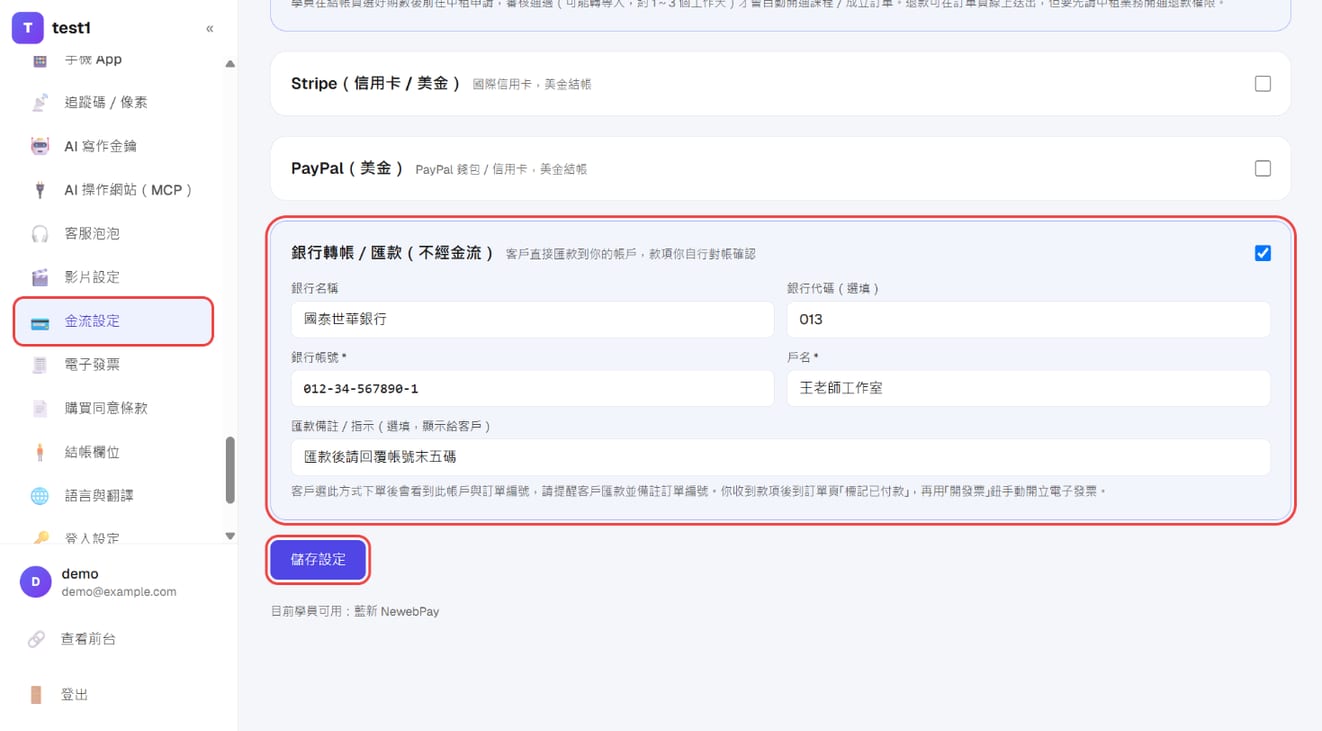Image resolution: width=1322 pixels, height=731 pixels.
Task: Click the 匯款備註 instructions input field
Action: [781, 457]
